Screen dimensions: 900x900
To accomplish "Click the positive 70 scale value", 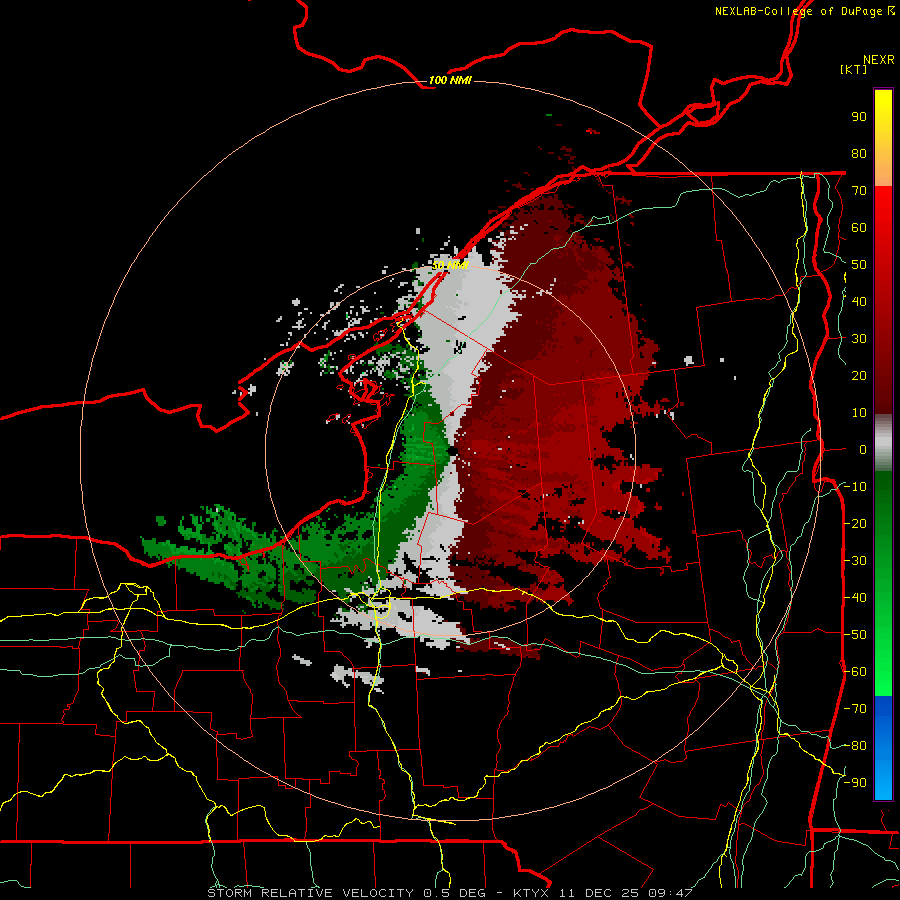I will coord(859,191).
